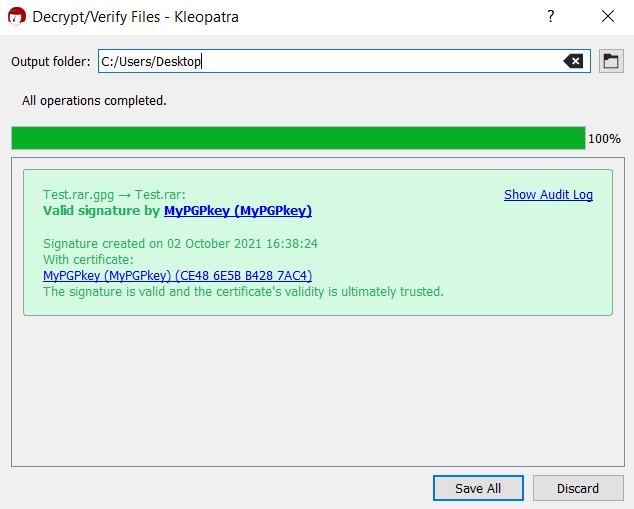634x509 pixels.
Task: Click the 'With certificate:' label
Action: click(88, 260)
